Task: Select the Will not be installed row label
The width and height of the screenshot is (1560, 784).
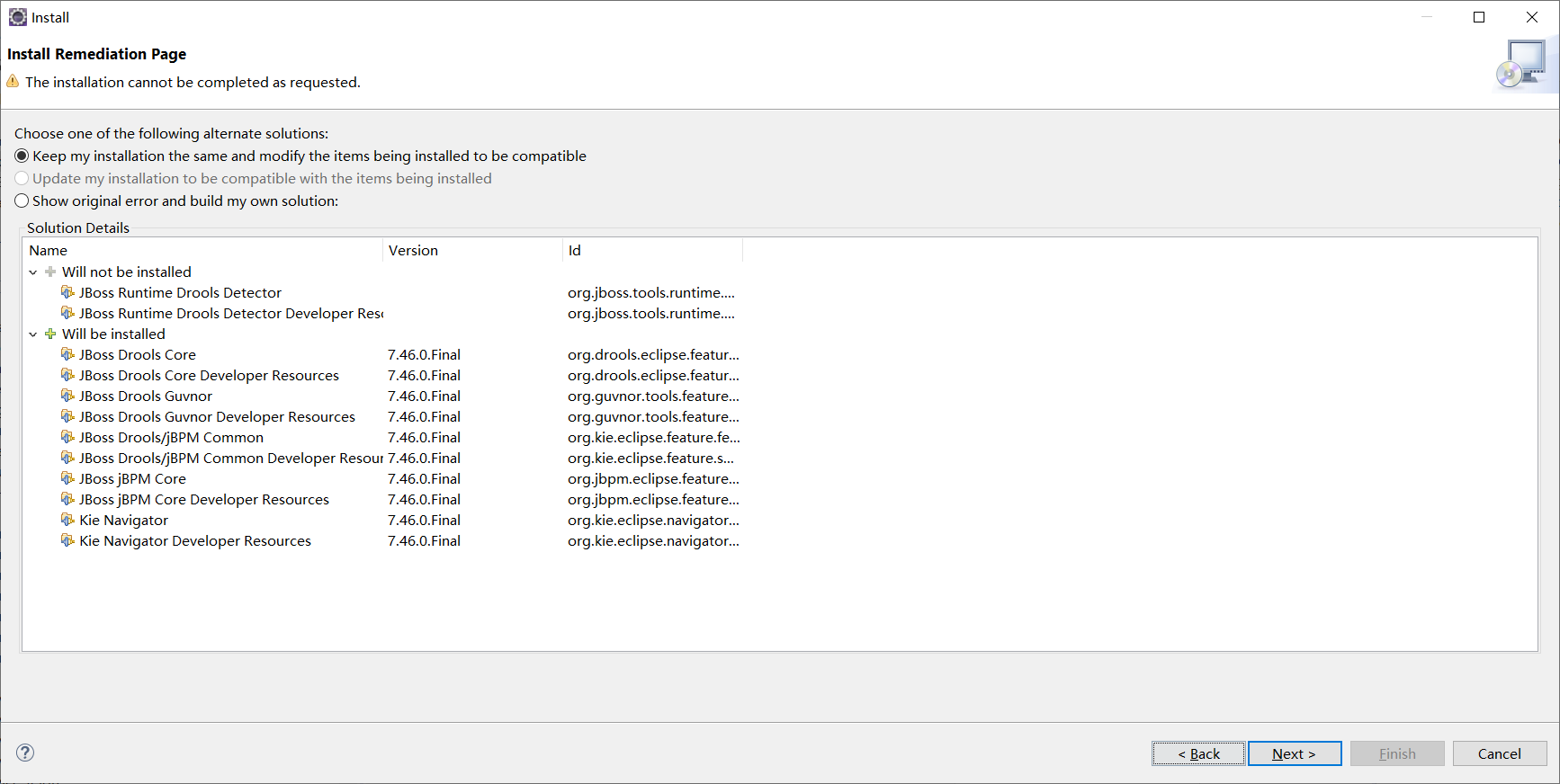Action: [127, 272]
